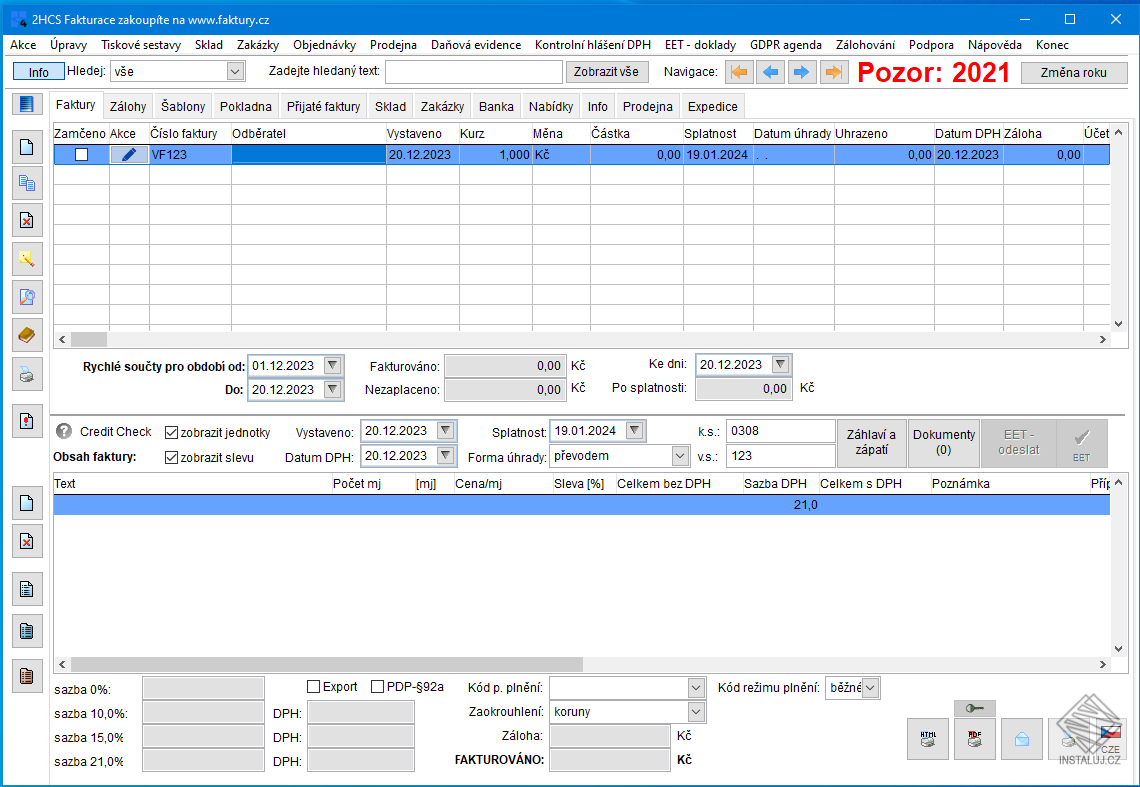Image resolution: width=1140 pixels, height=787 pixels.
Task: Send invoice by email envelope icon
Action: (x=1022, y=739)
